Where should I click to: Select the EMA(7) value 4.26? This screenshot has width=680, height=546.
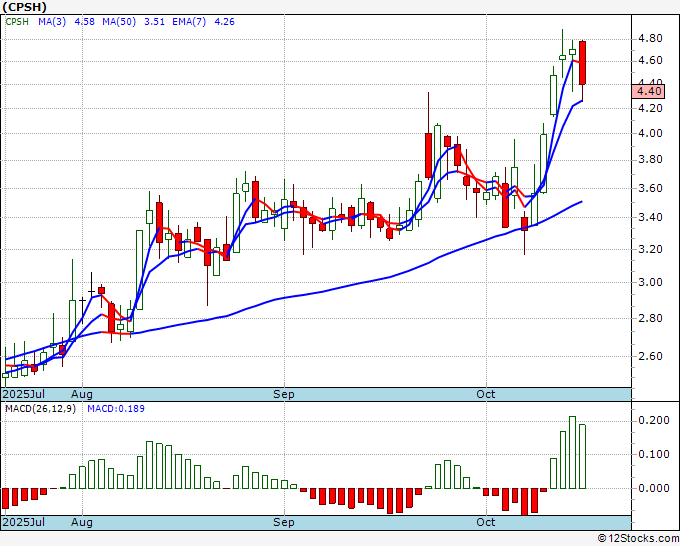[225, 22]
